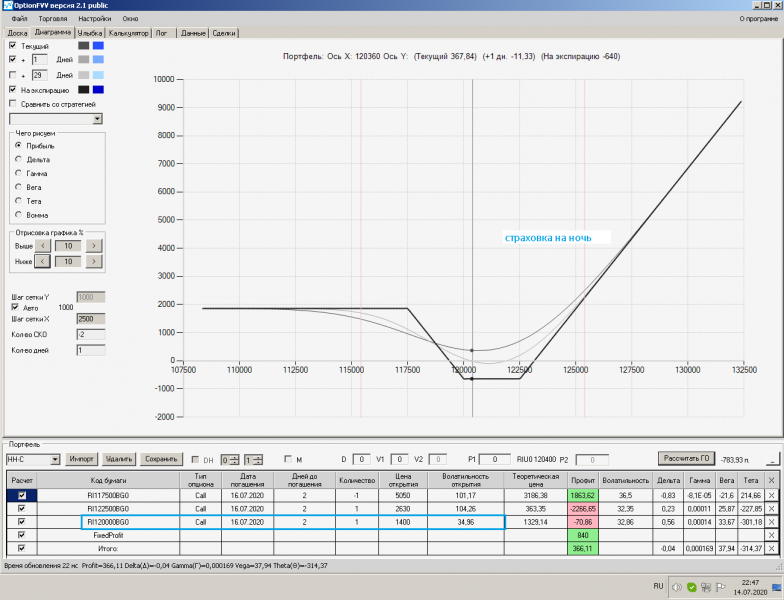Select the Тета radio button
The image size is (784, 600).
click(x=18, y=201)
